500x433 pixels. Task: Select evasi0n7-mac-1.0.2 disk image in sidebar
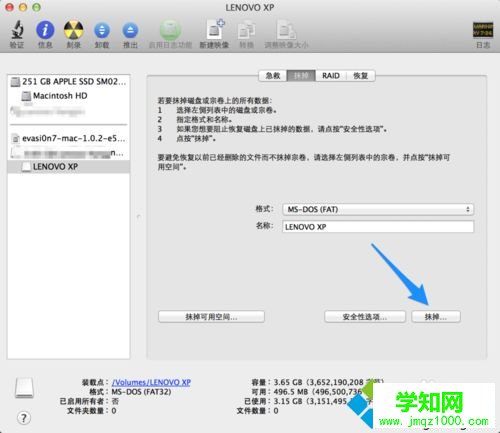click(x=68, y=138)
